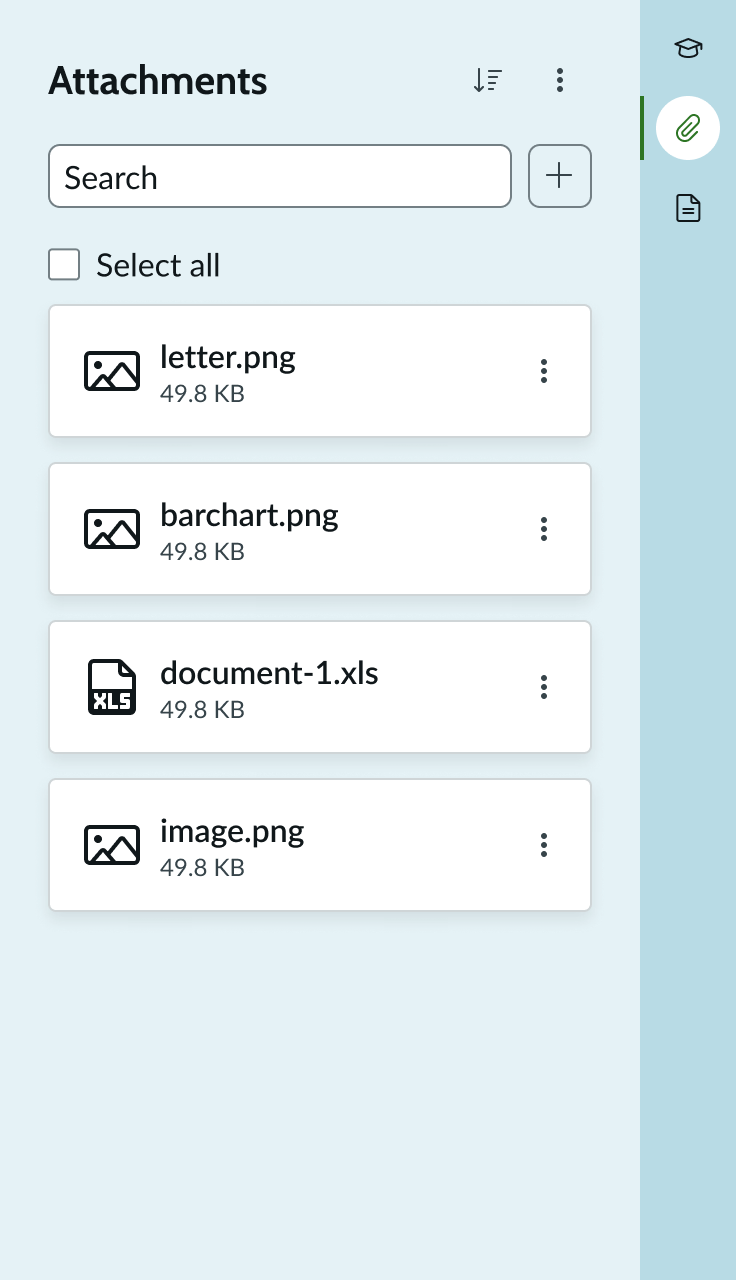Screen dimensions: 736x1280
Task: Open the Attachments header overflow menu
Action: pos(560,80)
